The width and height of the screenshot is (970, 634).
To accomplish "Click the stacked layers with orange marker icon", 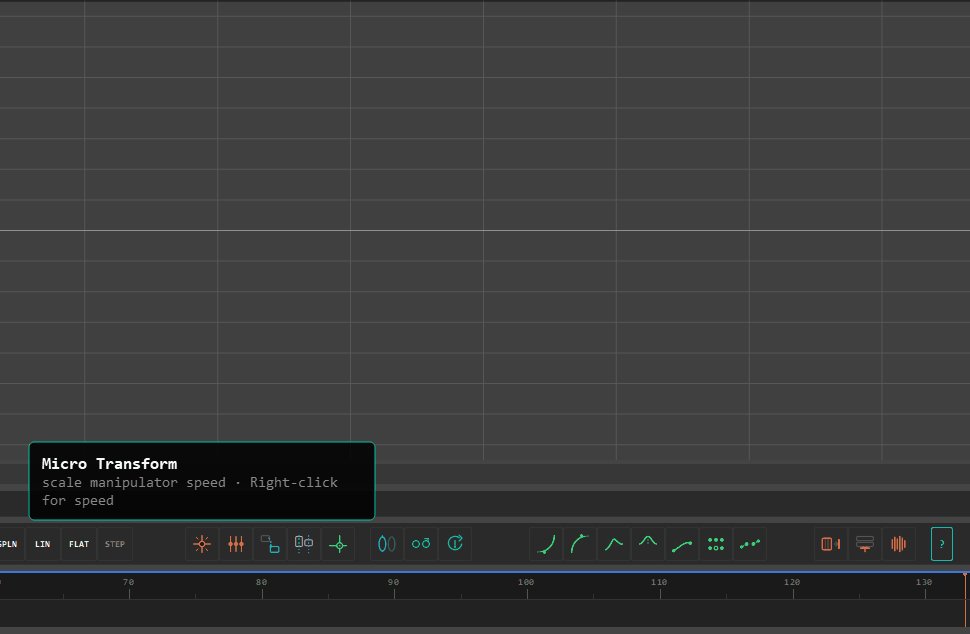I will click(864, 544).
